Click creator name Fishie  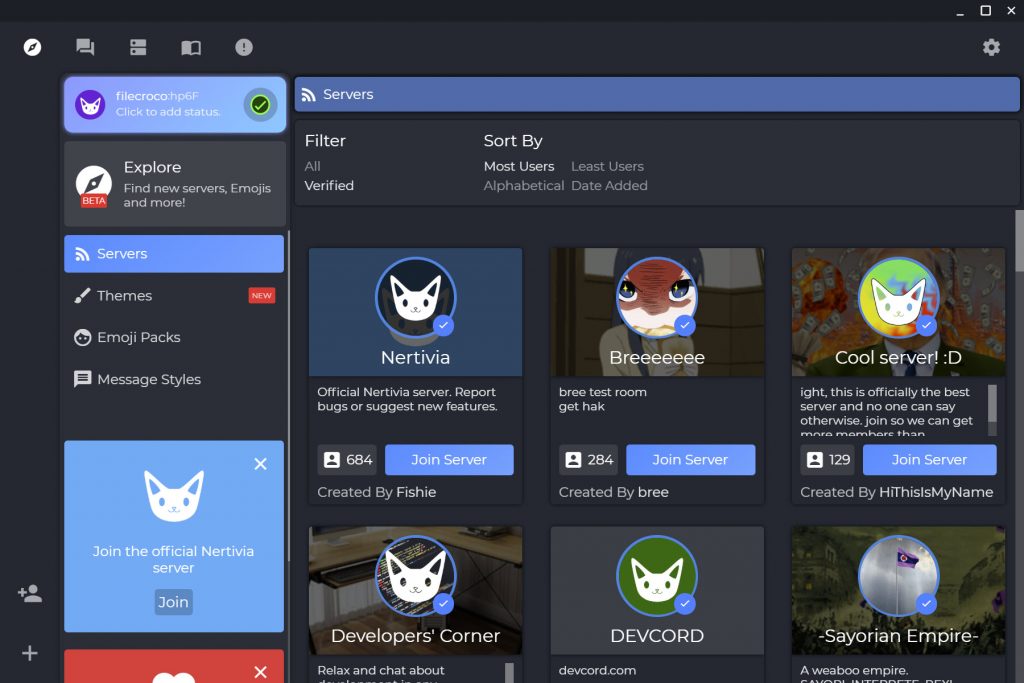(x=416, y=492)
